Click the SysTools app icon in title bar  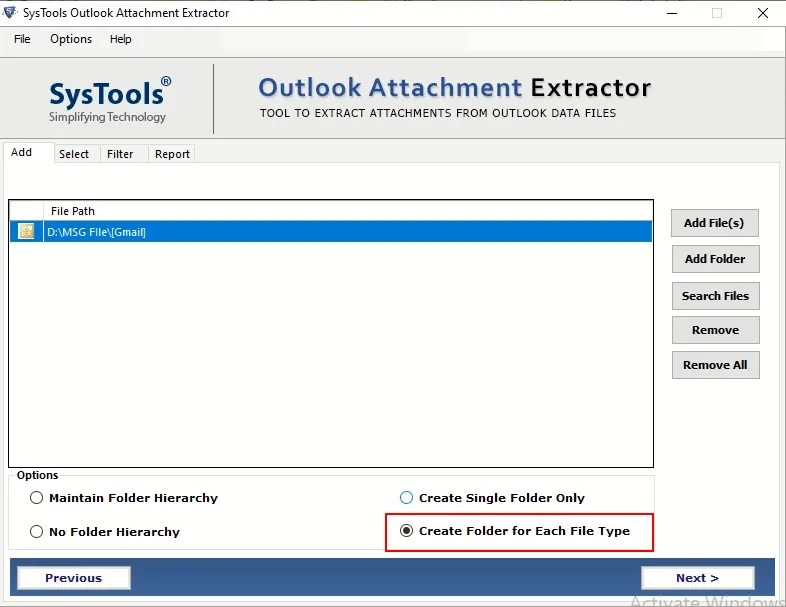click(10, 13)
